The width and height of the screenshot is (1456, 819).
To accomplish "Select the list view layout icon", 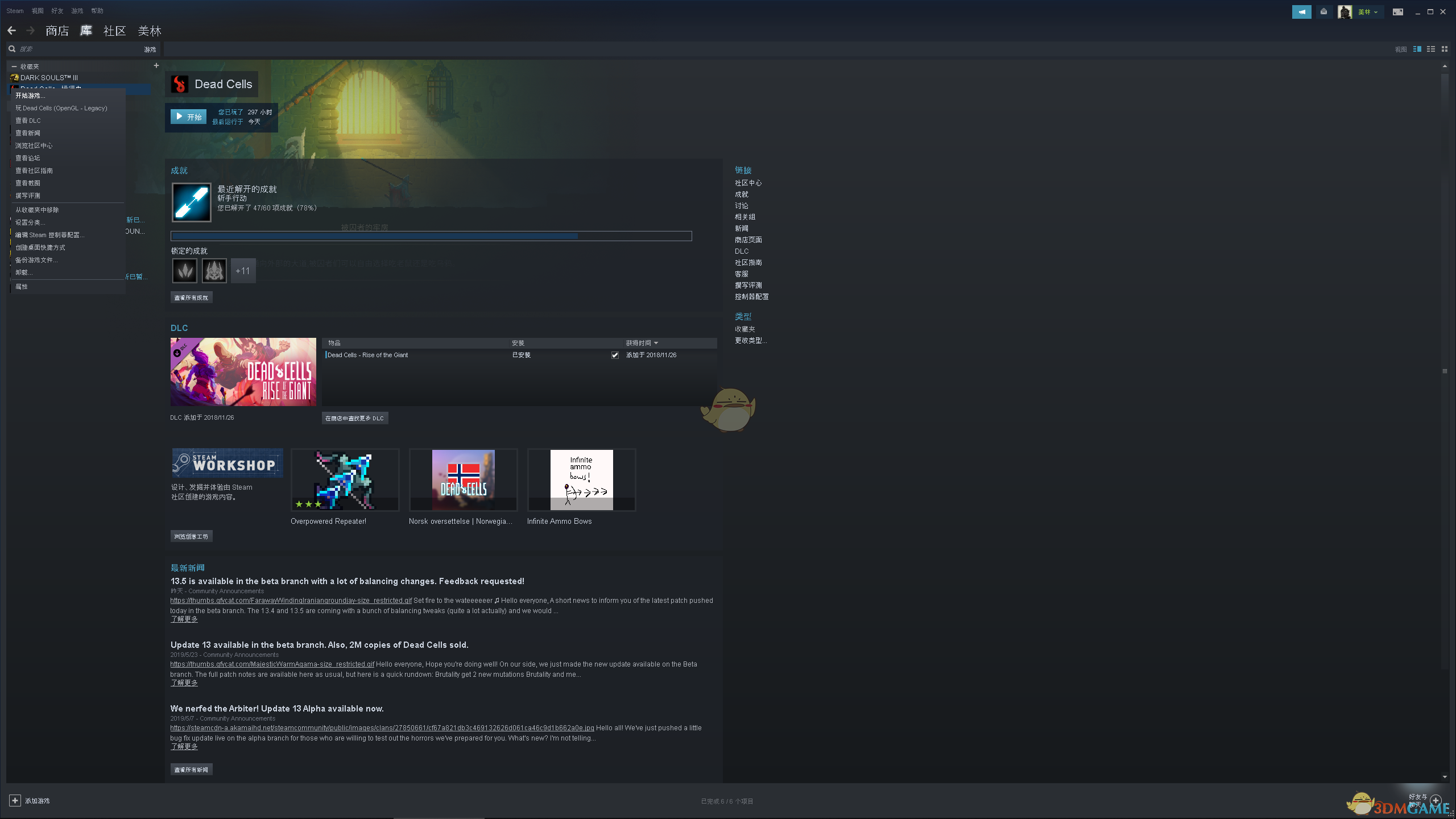I will pyautogui.click(x=1431, y=49).
